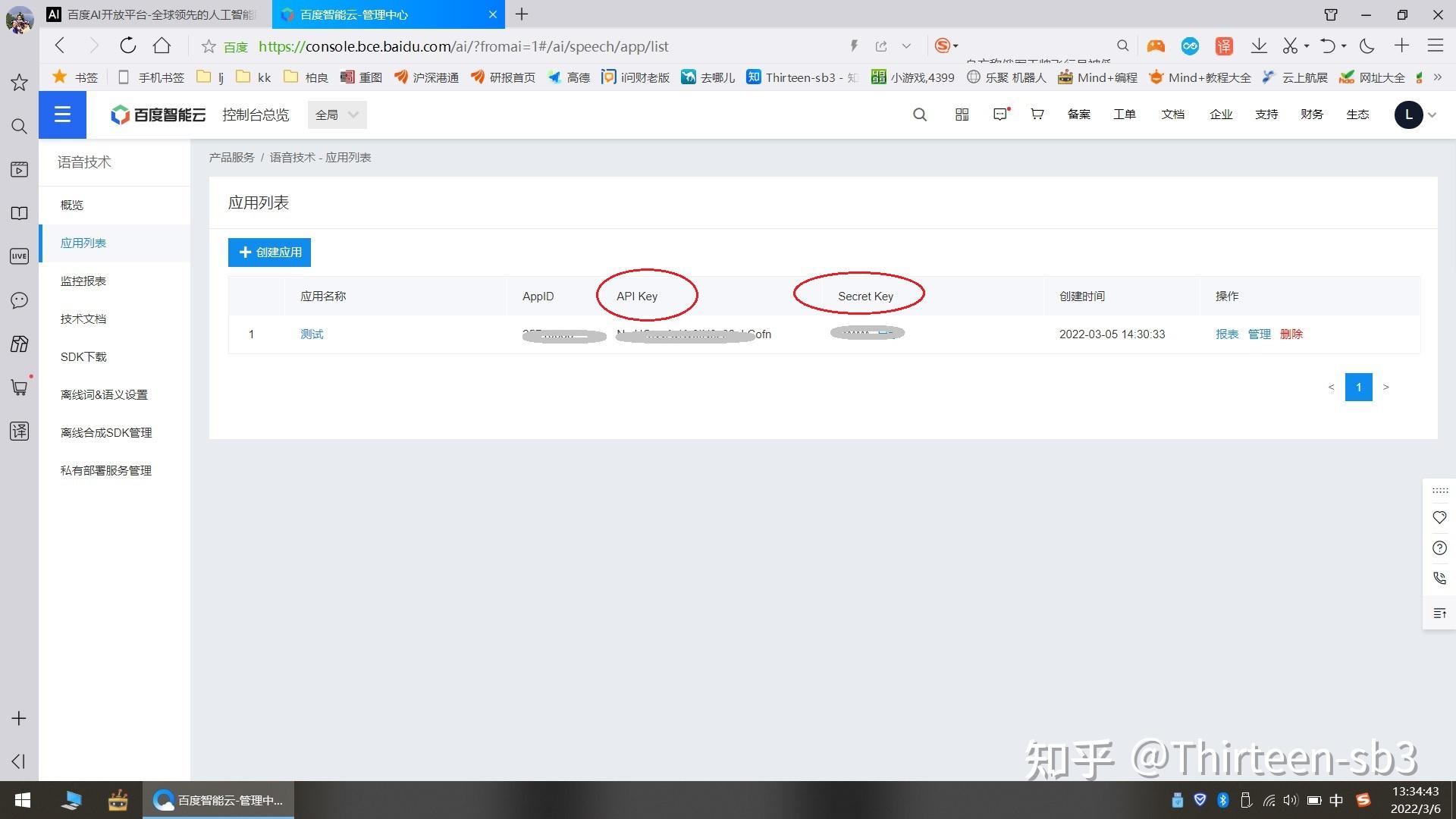Refresh the page with reload icon
The height and width of the screenshot is (819, 1456).
pos(127,46)
